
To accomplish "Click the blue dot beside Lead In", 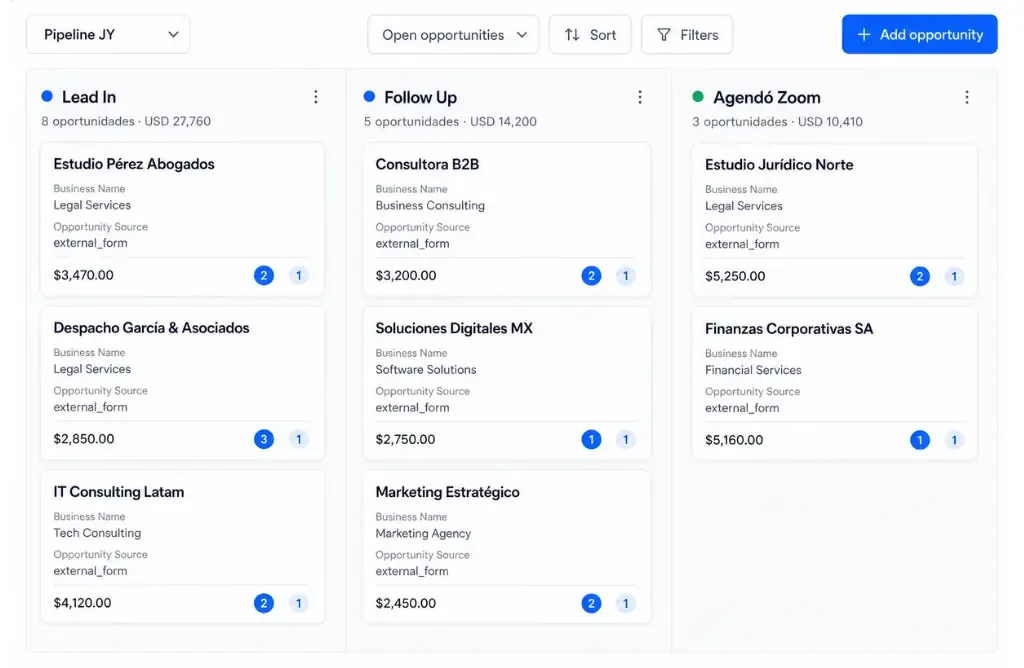I will [x=47, y=97].
